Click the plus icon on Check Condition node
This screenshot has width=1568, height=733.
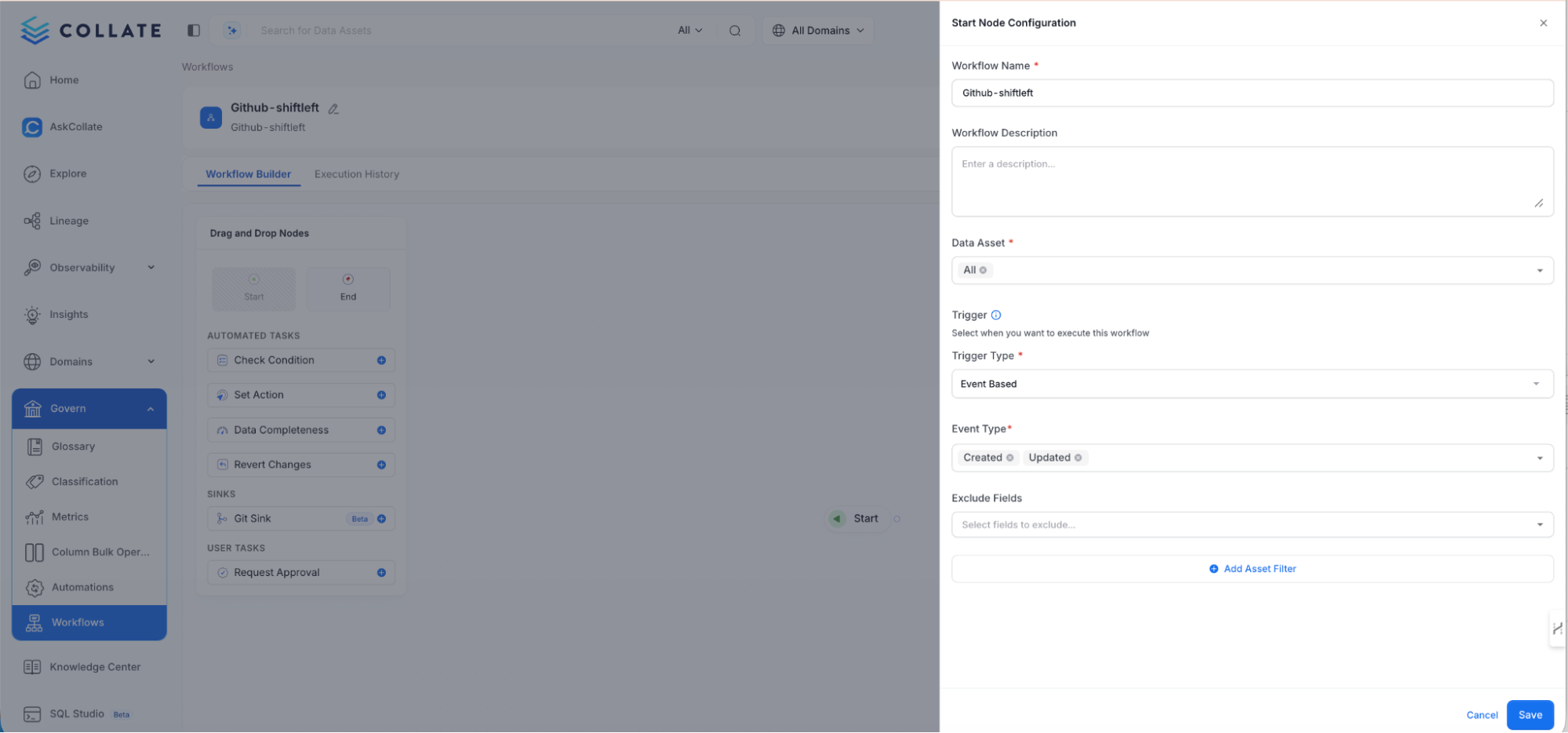[x=382, y=359]
